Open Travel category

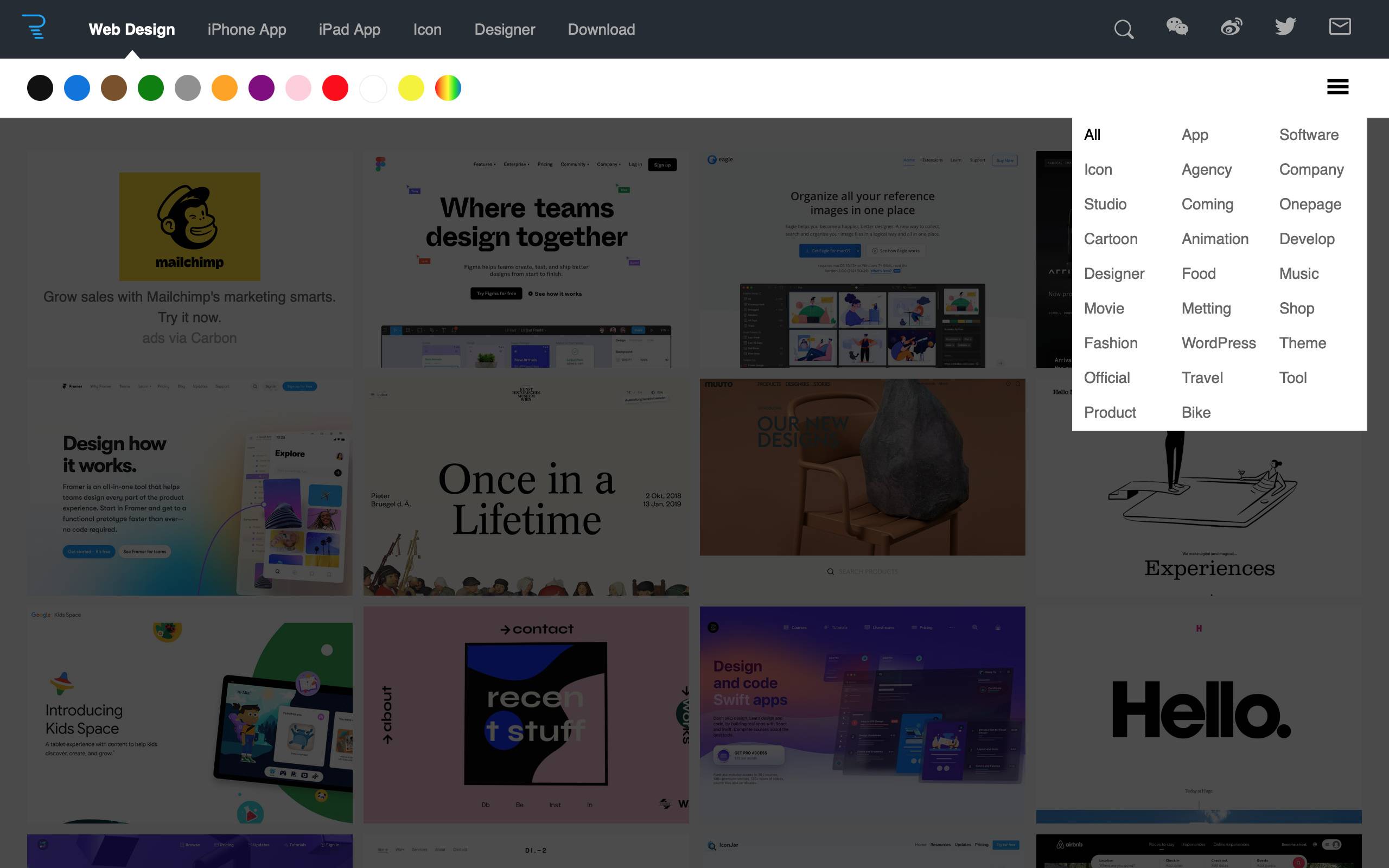point(1202,378)
